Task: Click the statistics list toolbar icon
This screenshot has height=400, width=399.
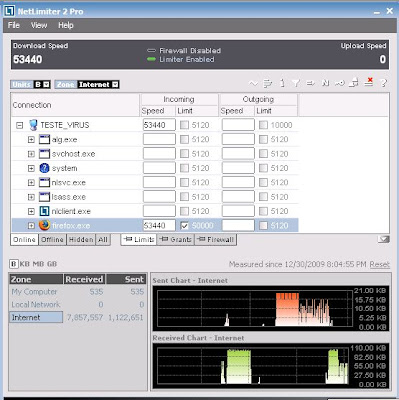Action: [267, 83]
